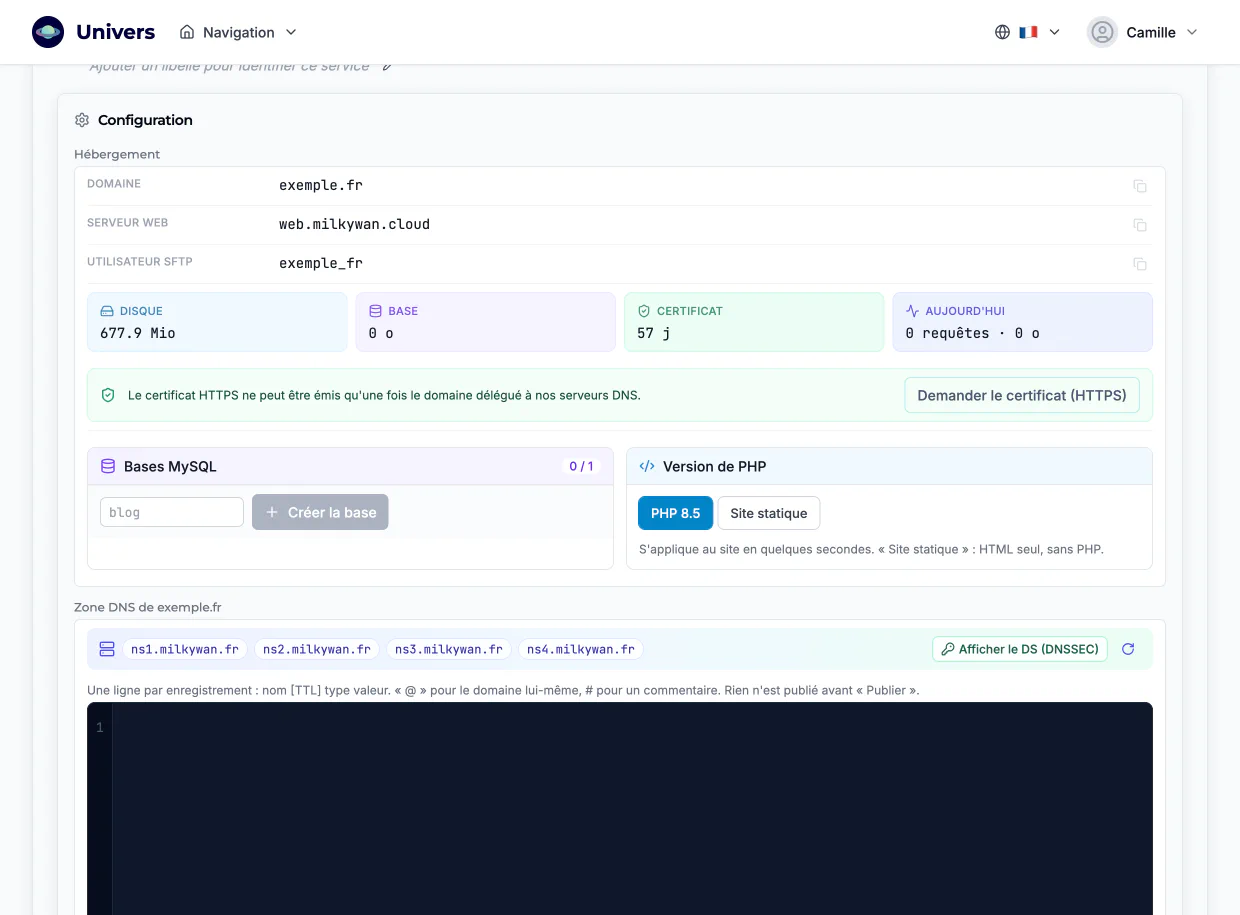Click the ns1.milkywan.fr nameserver chip

pyautogui.click(x=185, y=649)
